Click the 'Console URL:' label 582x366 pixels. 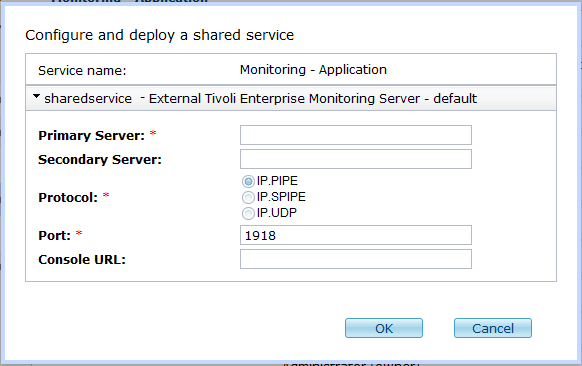(82, 259)
